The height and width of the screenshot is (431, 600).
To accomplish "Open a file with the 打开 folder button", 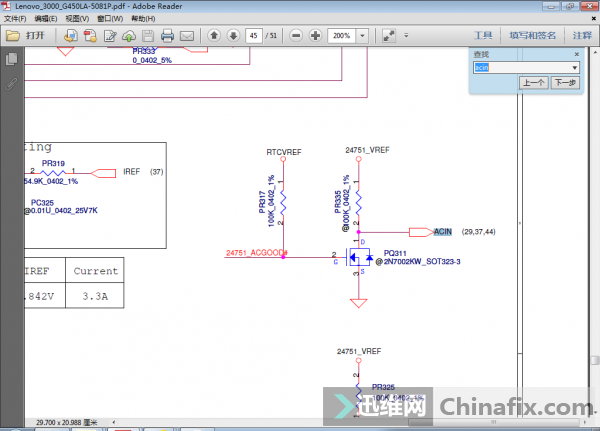I will coord(26,36).
